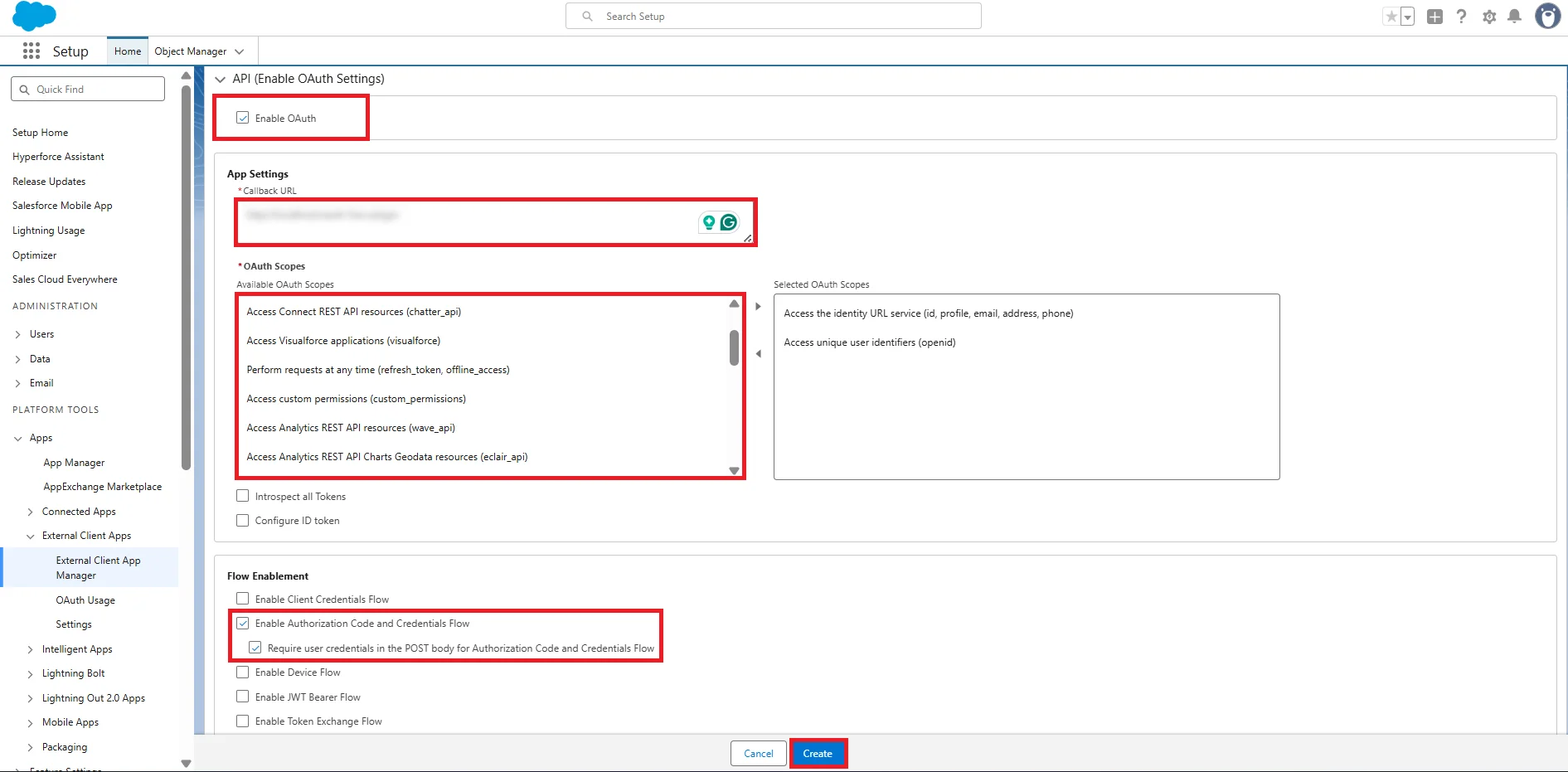Open the Object Manager dropdown arrow
1568x772 pixels.
click(240, 51)
